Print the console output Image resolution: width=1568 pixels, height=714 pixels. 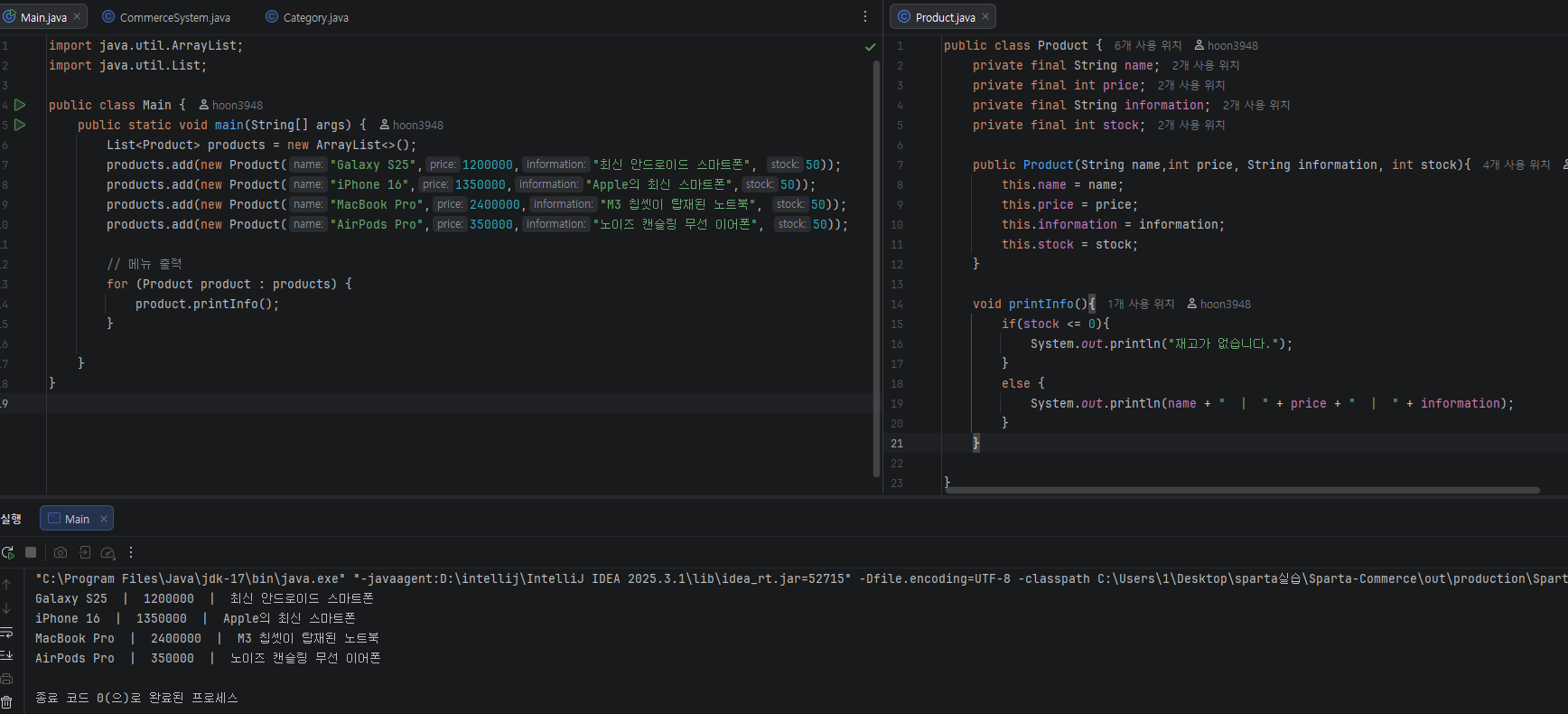click(6, 679)
